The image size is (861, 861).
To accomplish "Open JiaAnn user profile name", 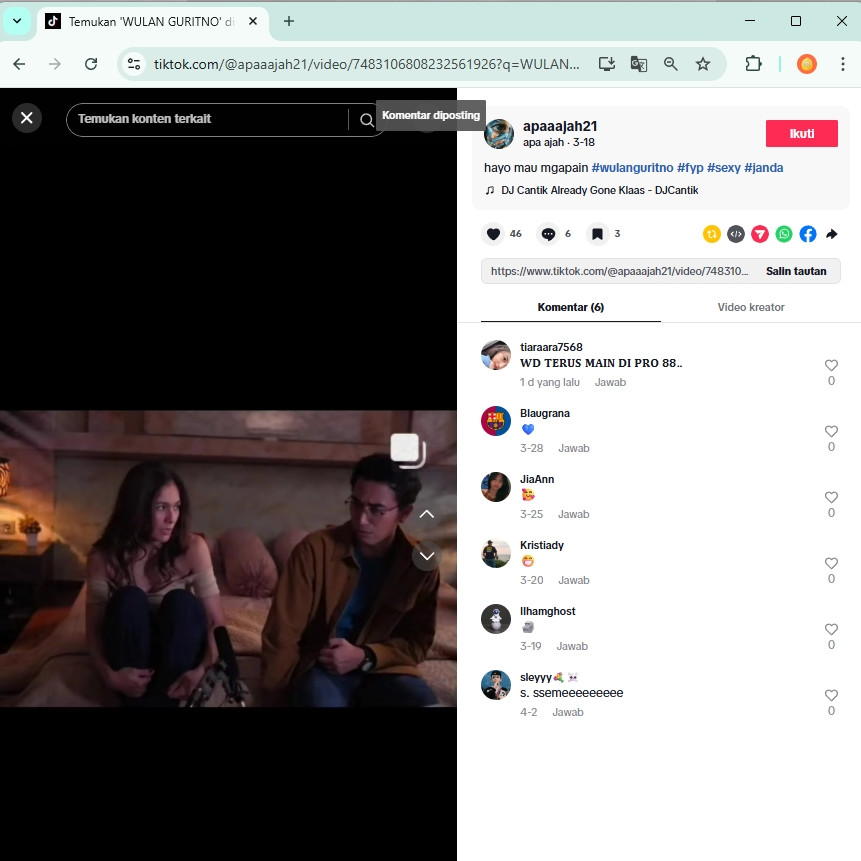I will [x=537, y=479].
